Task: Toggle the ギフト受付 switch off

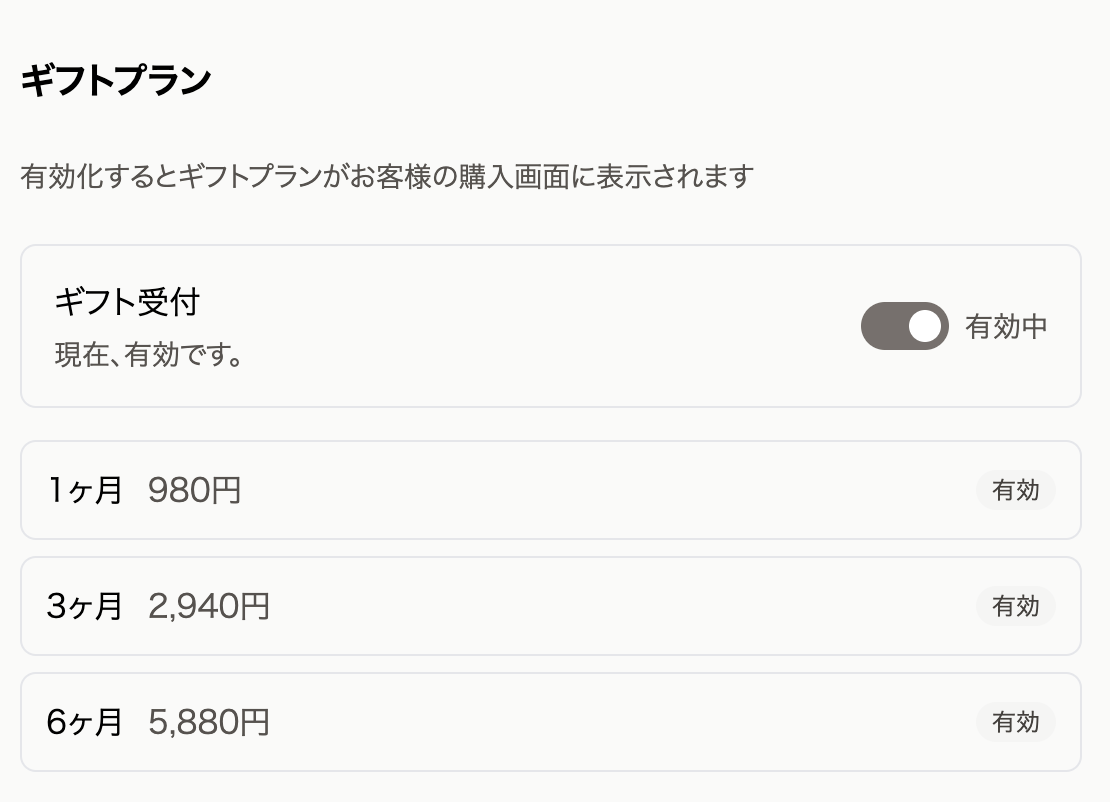Action: pos(903,326)
